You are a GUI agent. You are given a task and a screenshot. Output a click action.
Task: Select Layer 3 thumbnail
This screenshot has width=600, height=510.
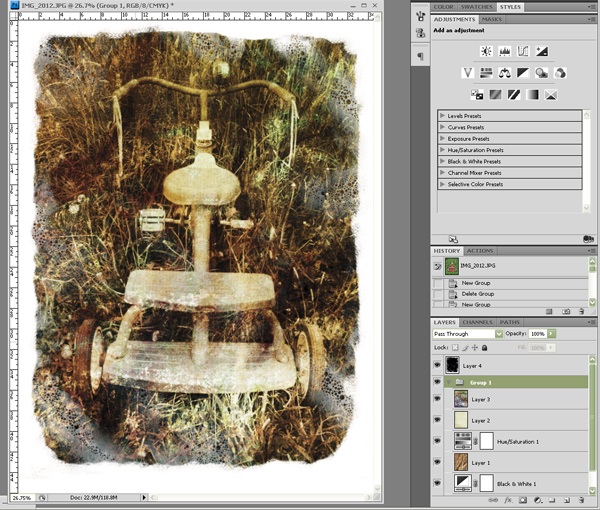tap(461, 399)
